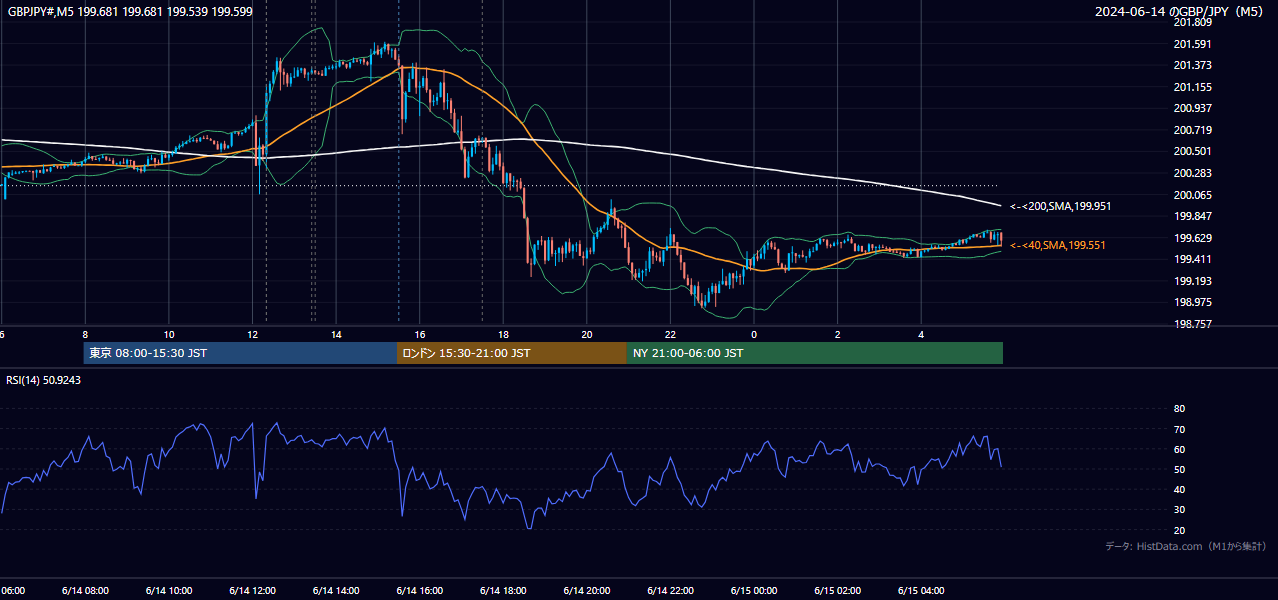Click price level 201.373 on the axis
This screenshot has width=1278, height=600.
tap(1192, 65)
